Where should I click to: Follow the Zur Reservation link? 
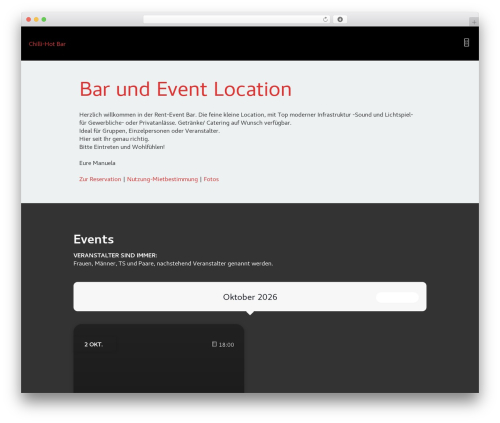(x=100, y=179)
